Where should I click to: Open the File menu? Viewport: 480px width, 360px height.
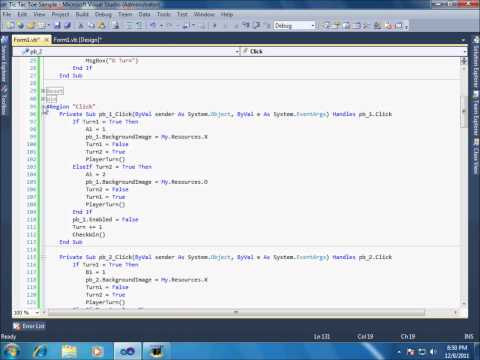pyautogui.click(x=7, y=14)
